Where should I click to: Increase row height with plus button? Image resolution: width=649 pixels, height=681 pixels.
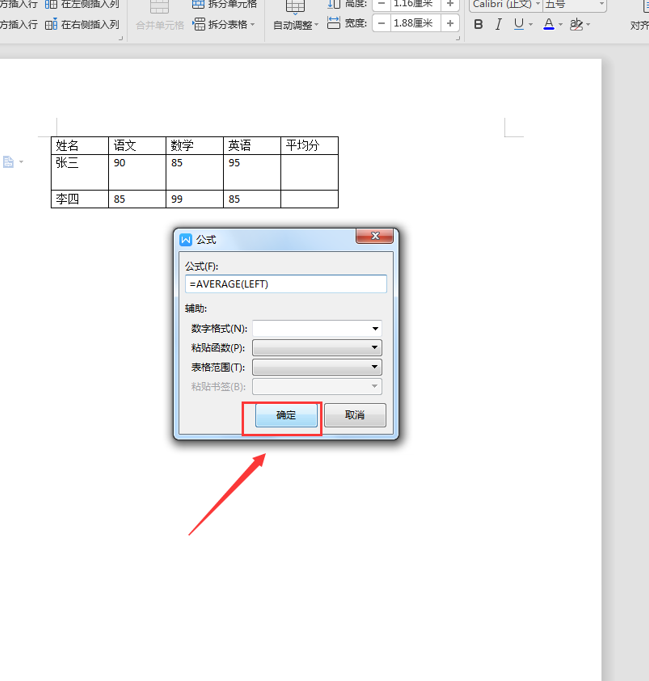[x=450, y=4]
